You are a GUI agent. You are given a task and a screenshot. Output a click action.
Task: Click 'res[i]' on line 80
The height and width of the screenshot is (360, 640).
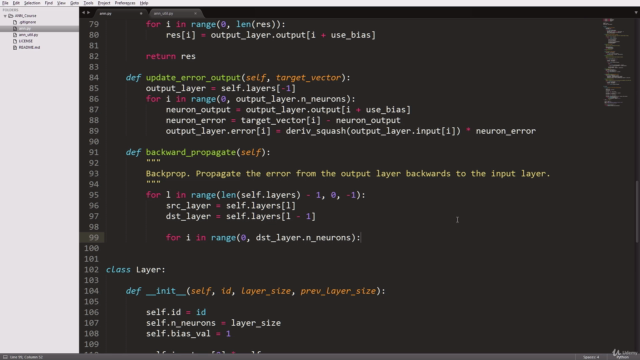[180, 35]
